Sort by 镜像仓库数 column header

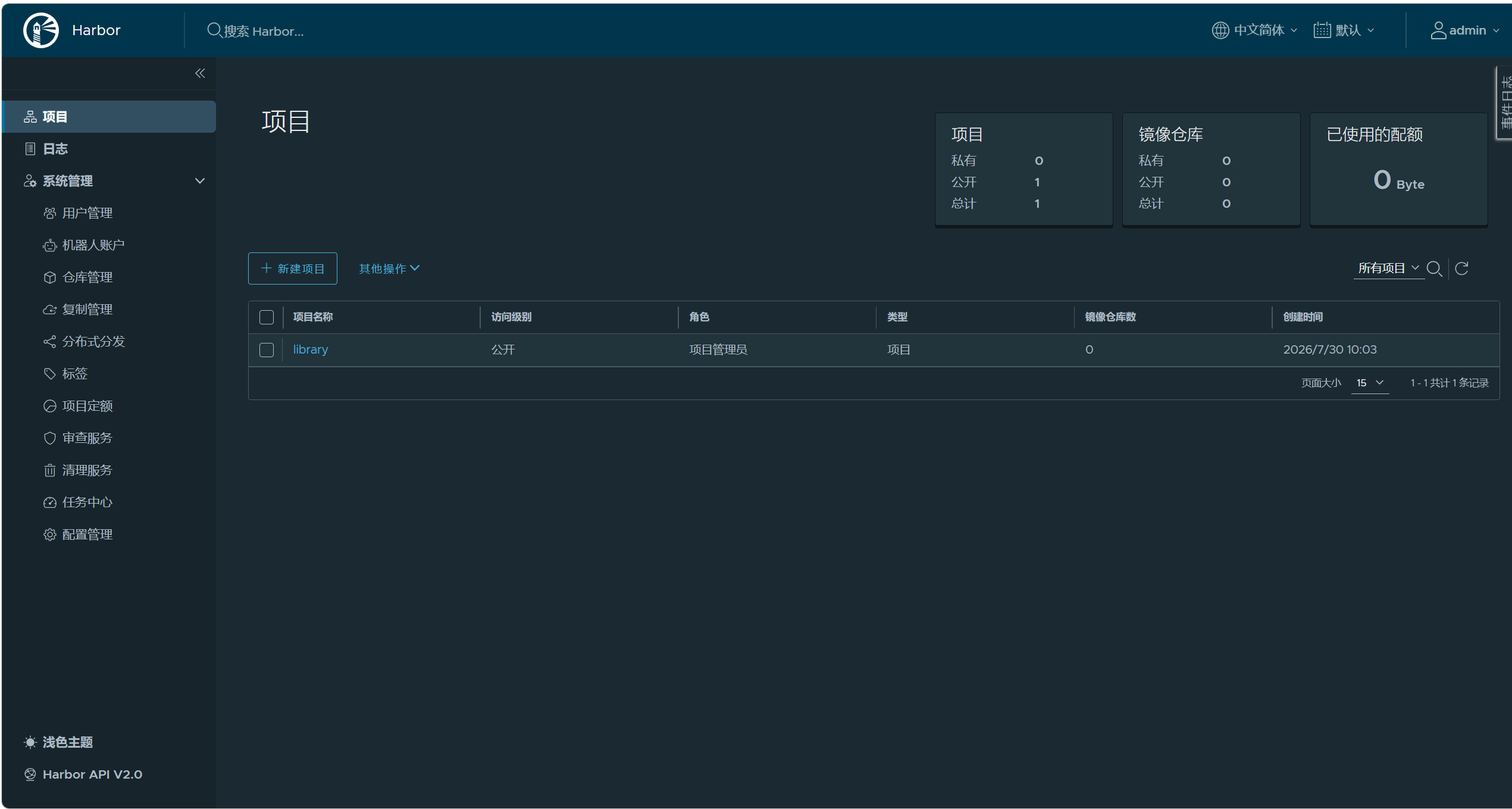pyautogui.click(x=1110, y=317)
